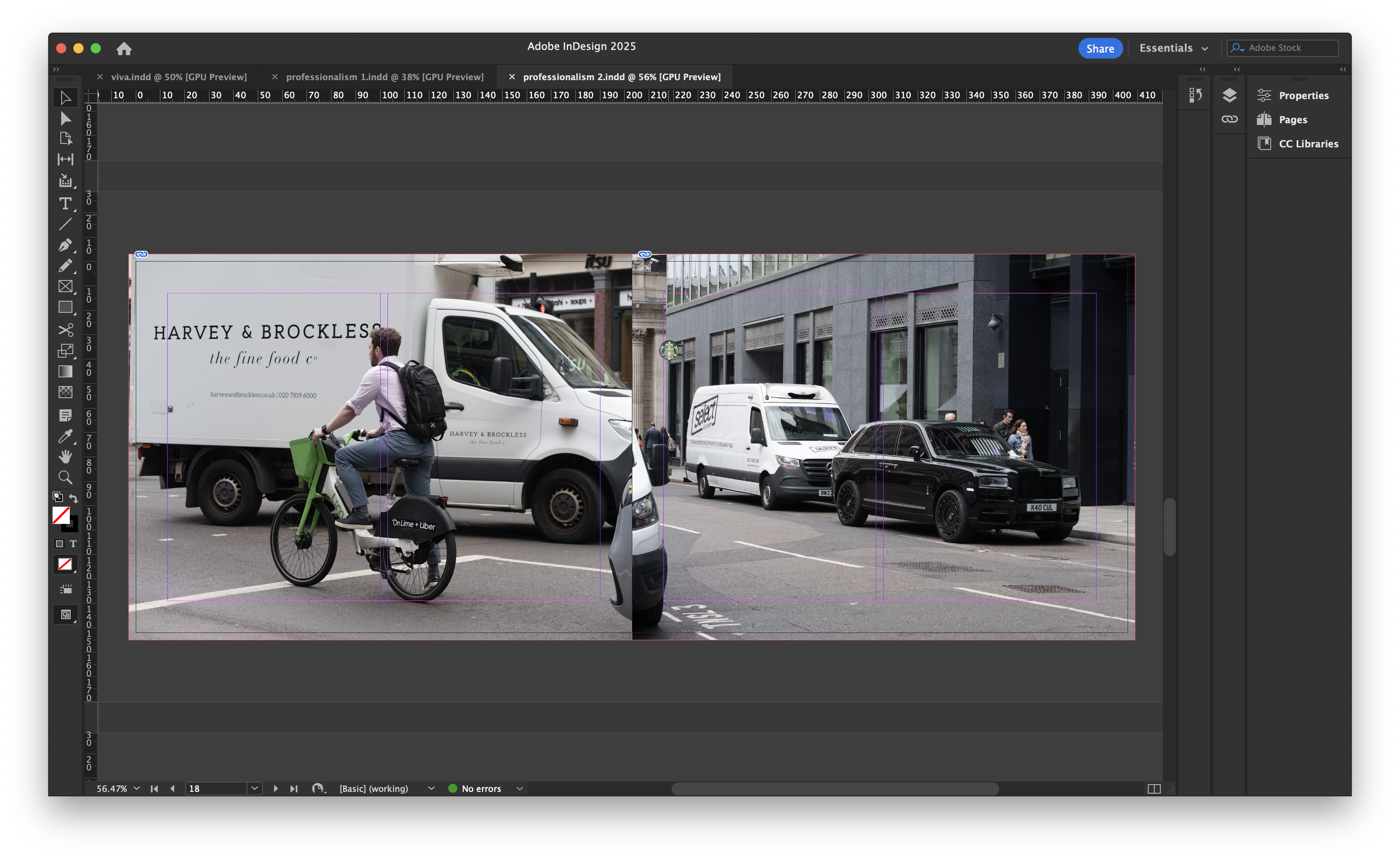Go to the first spread
Screen dimensions: 1400x860
tap(154, 789)
